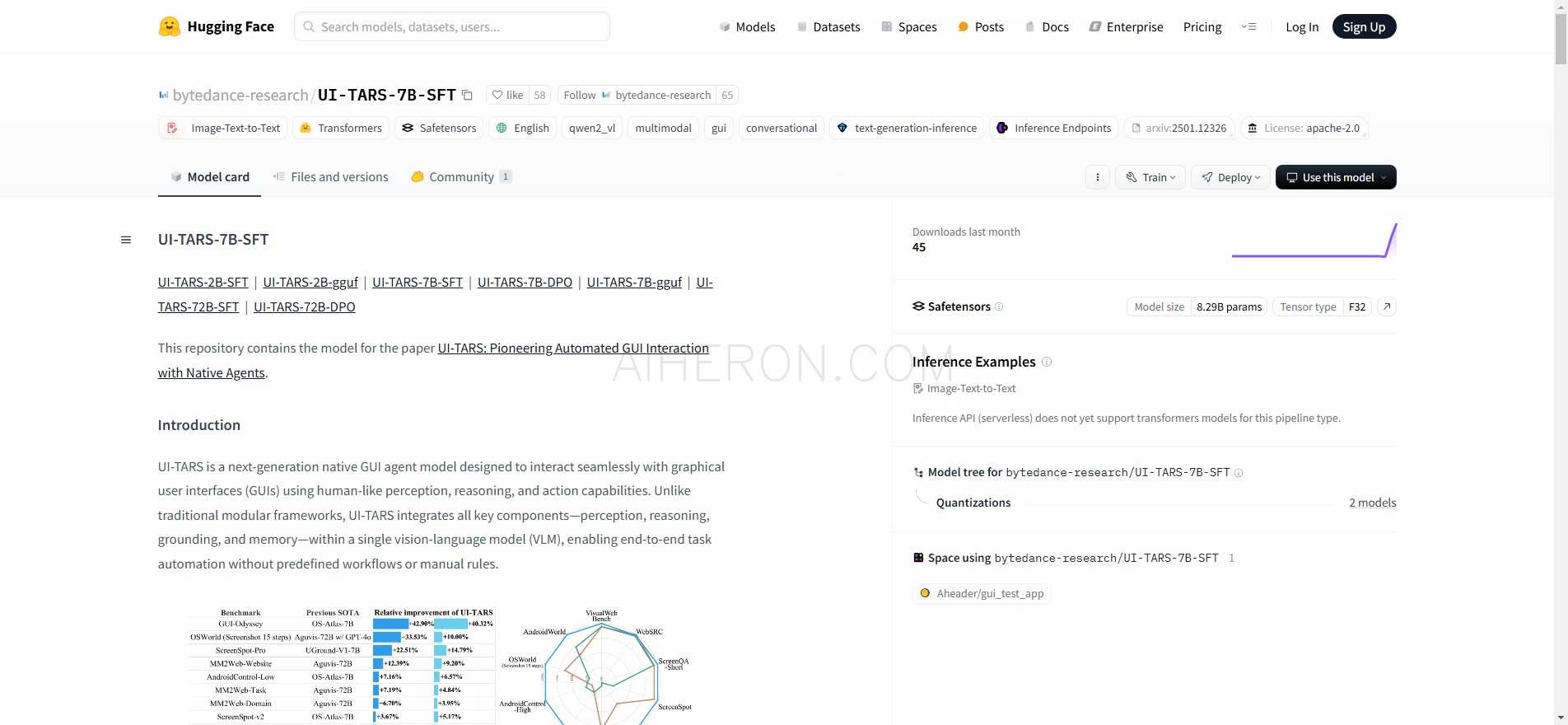Viewport: 1568px width, 725px height.
Task: Open the Use this model dropdown
Action: 1336,177
